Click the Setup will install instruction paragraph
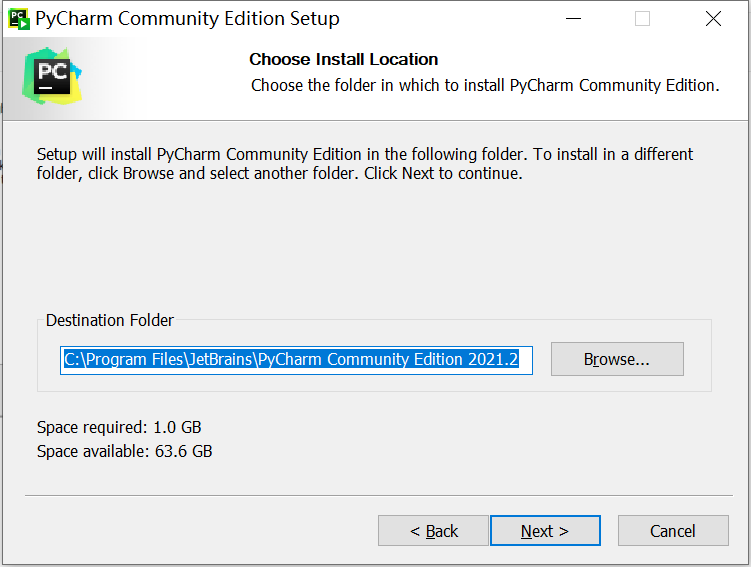751x567 pixels. 365,164
